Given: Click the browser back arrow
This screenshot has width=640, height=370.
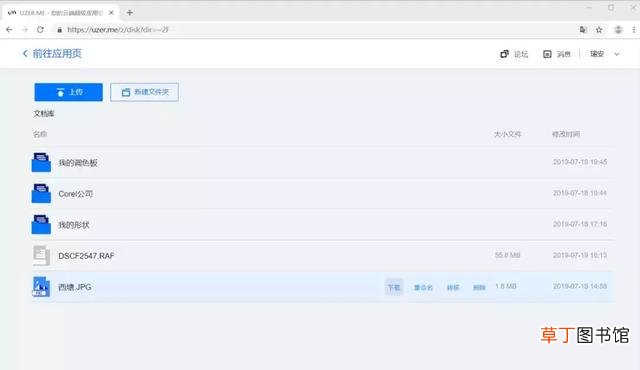Looking at the screenshot, I should coord(9,30).
